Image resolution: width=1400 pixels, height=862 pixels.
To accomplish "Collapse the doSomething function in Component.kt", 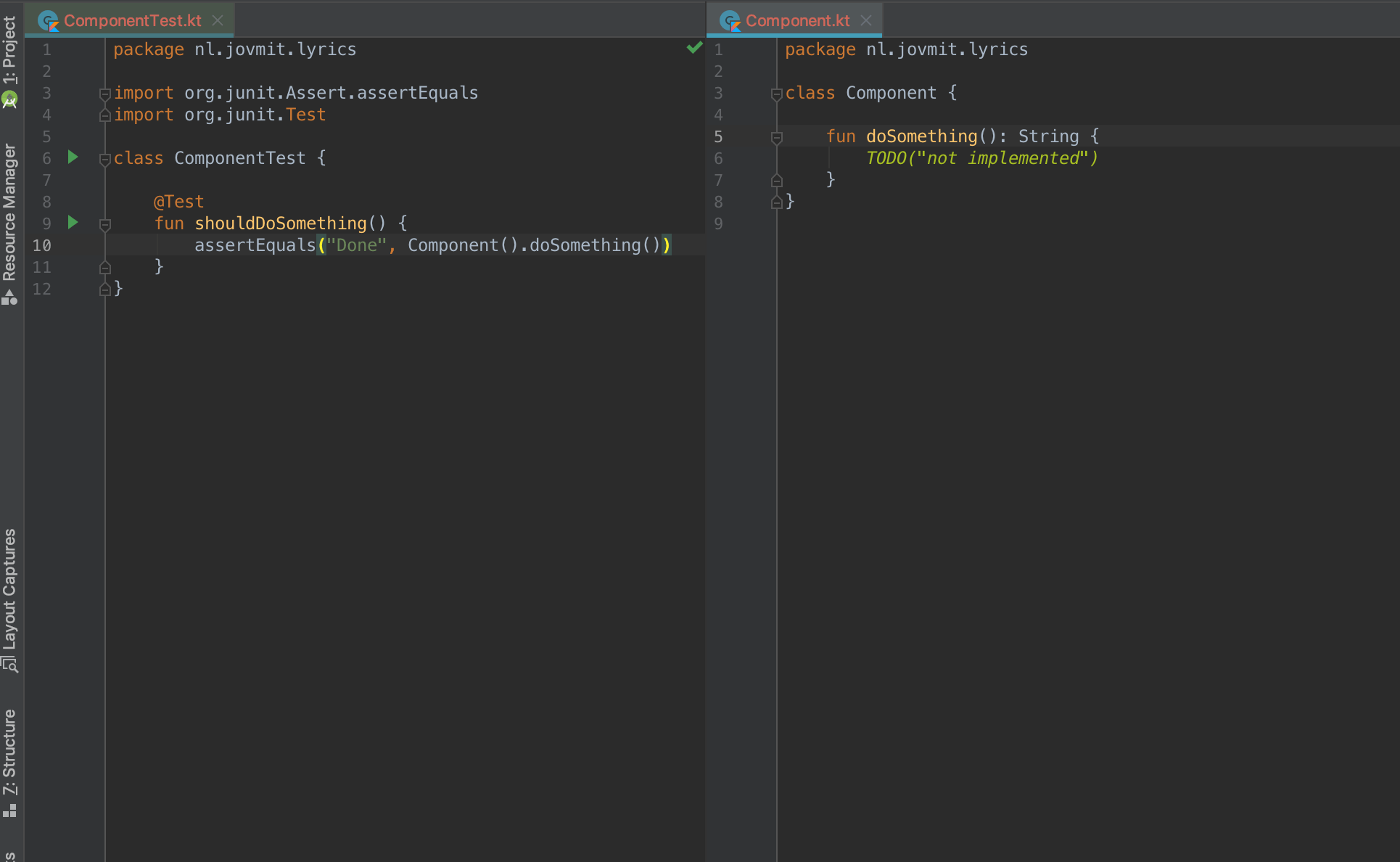I will click(x=776, y=136).
